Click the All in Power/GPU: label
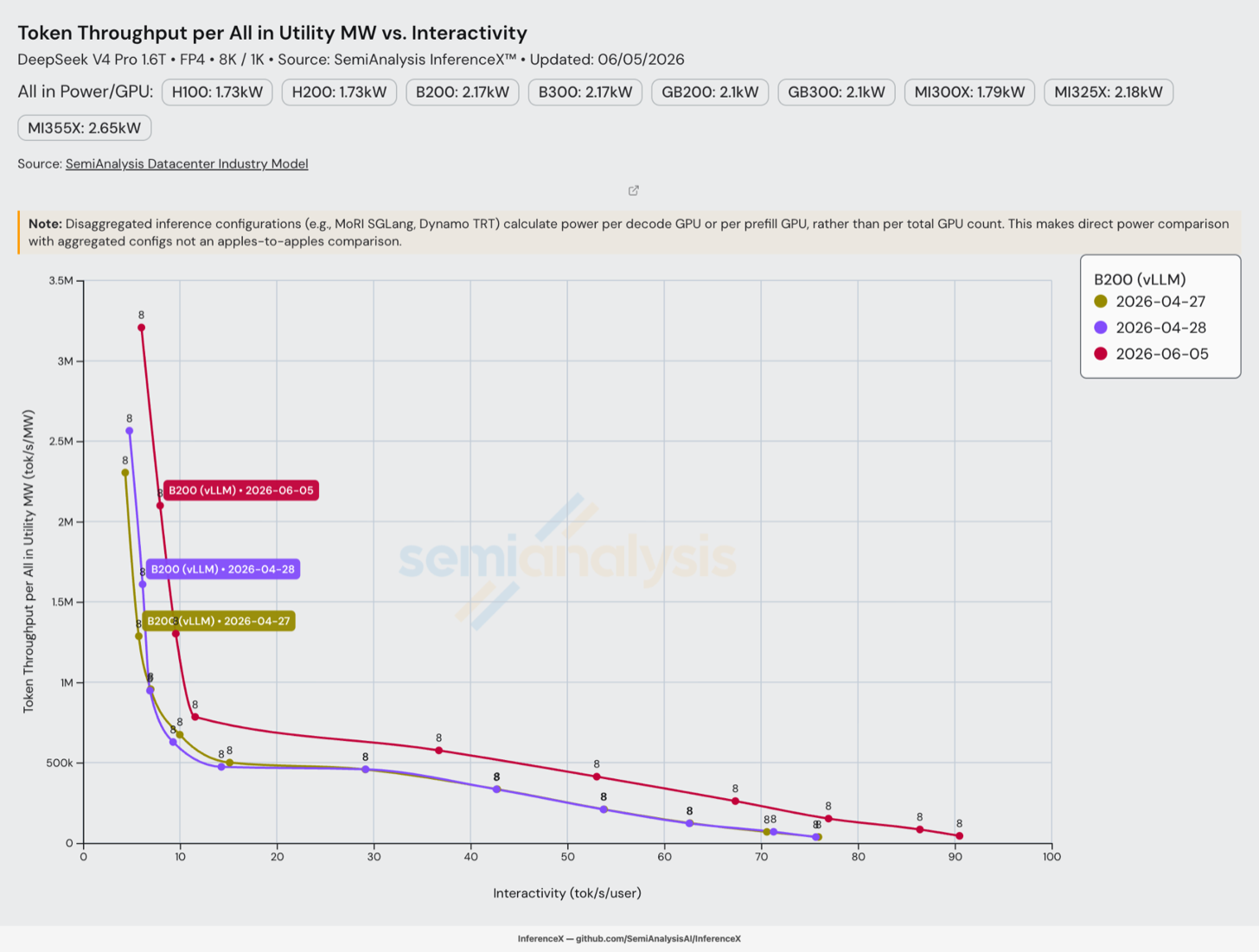 click(x=86, y=92)
